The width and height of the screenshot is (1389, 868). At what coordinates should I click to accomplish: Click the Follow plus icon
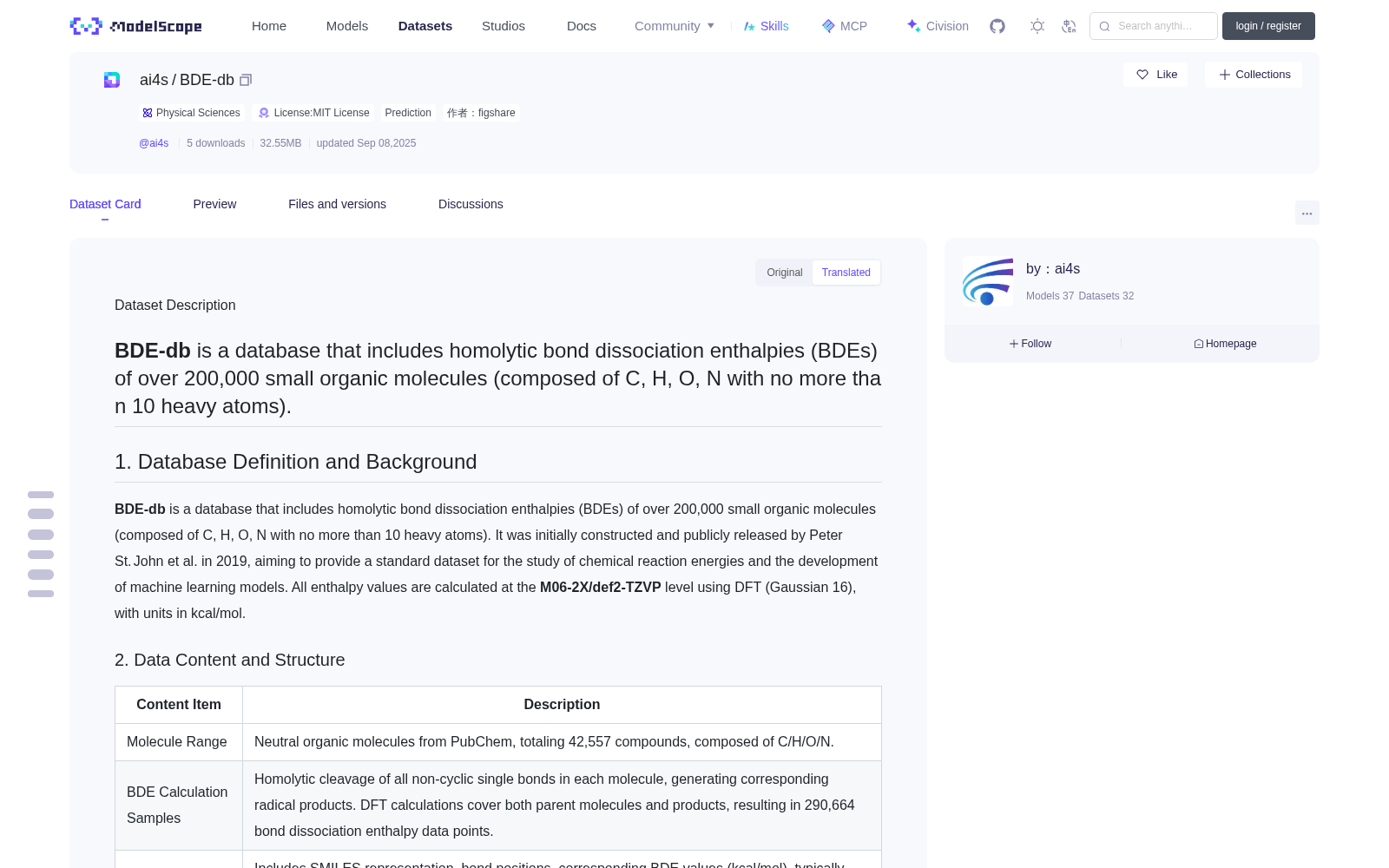point(1014,344)
